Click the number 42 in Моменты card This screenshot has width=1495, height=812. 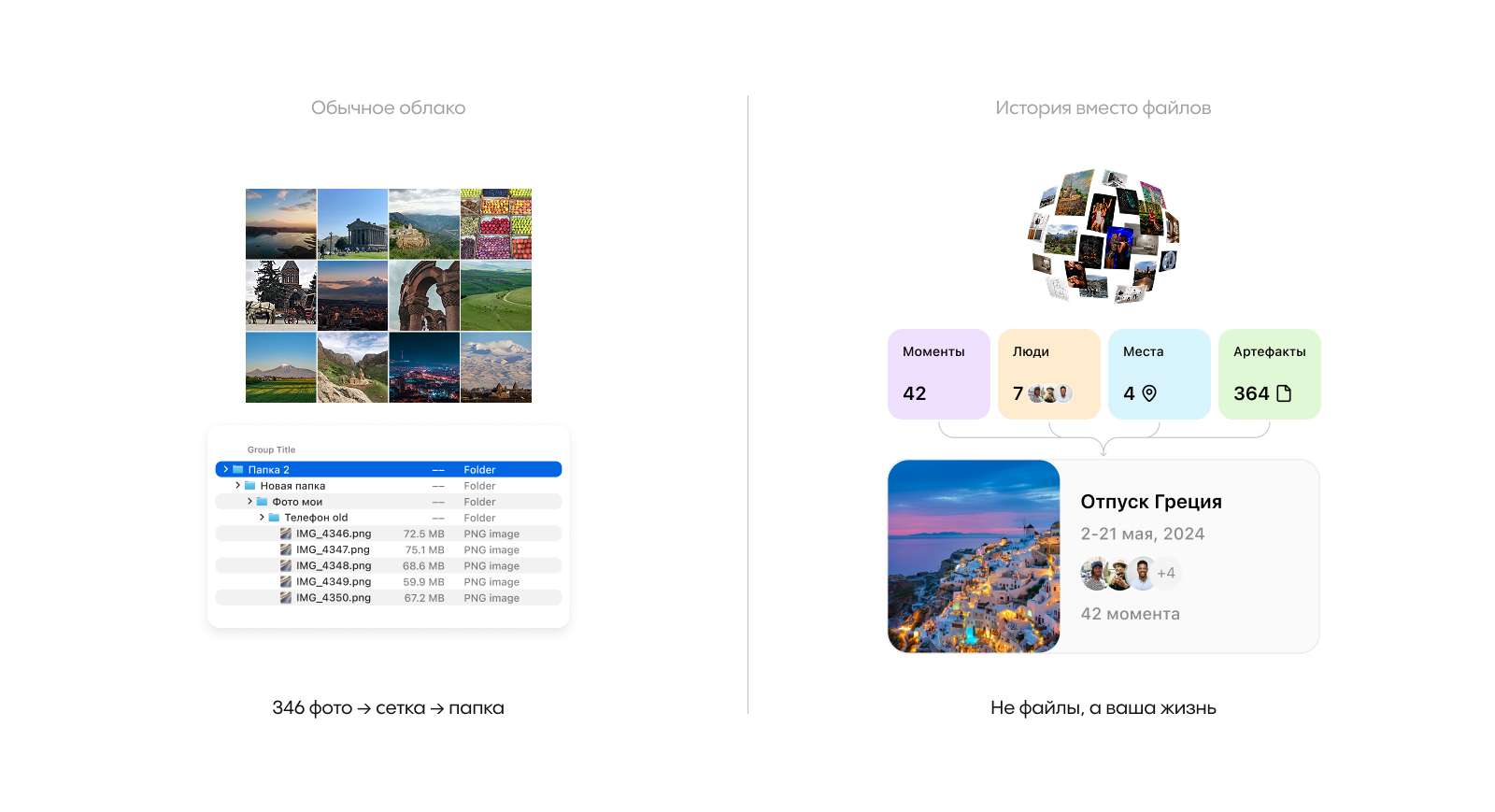915,393
